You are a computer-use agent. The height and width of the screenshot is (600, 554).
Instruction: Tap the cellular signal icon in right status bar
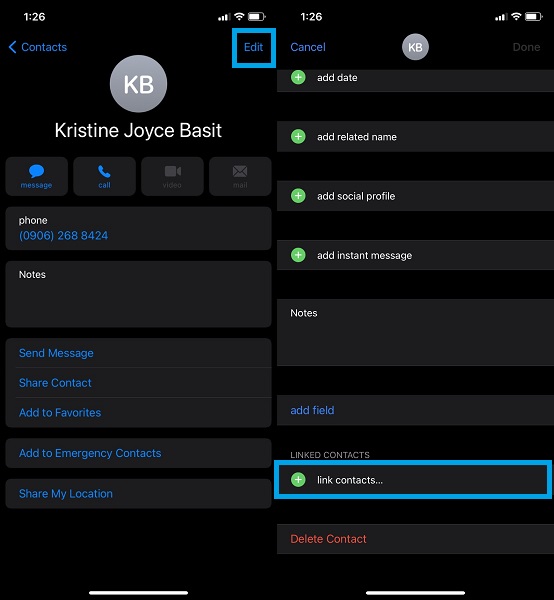point(501,17)
